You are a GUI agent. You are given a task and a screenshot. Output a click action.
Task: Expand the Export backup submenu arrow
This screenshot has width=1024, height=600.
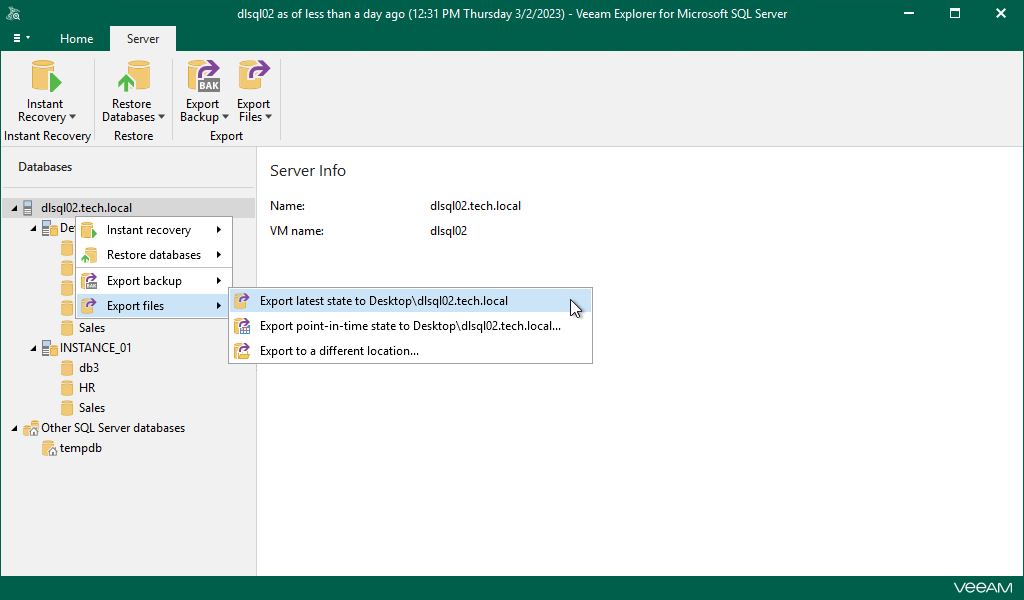click(219, 281)
